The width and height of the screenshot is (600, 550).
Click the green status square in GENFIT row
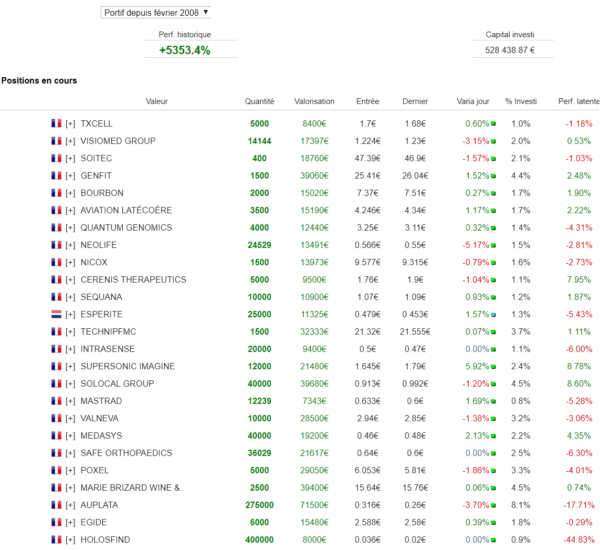pyautogui.click(x=493, y=176)
